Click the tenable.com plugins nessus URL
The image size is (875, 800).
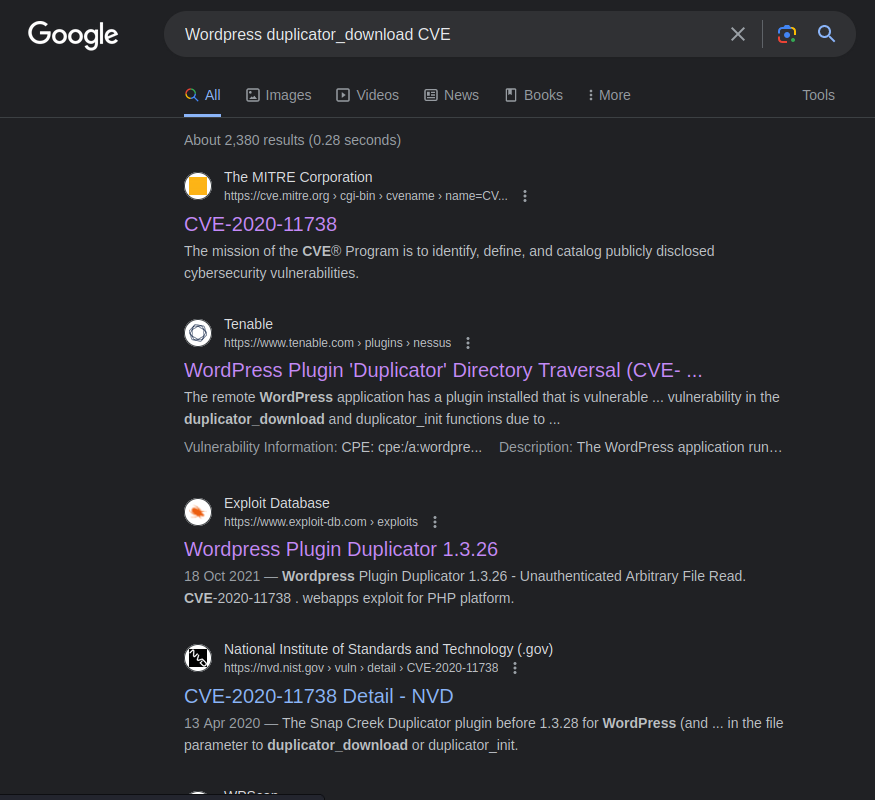[x=338, y=343]
